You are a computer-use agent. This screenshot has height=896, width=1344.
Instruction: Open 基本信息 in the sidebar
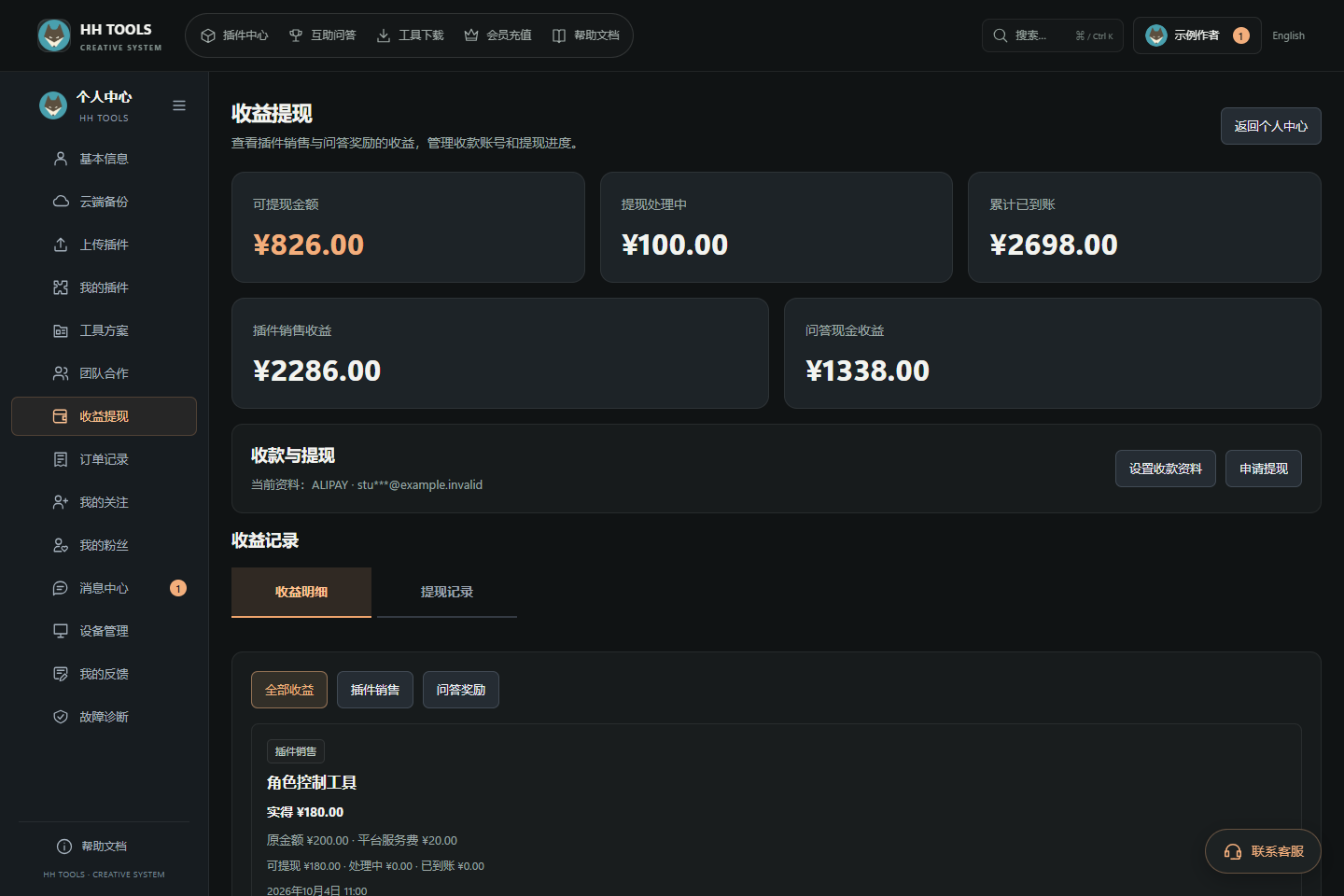point(104,159)
